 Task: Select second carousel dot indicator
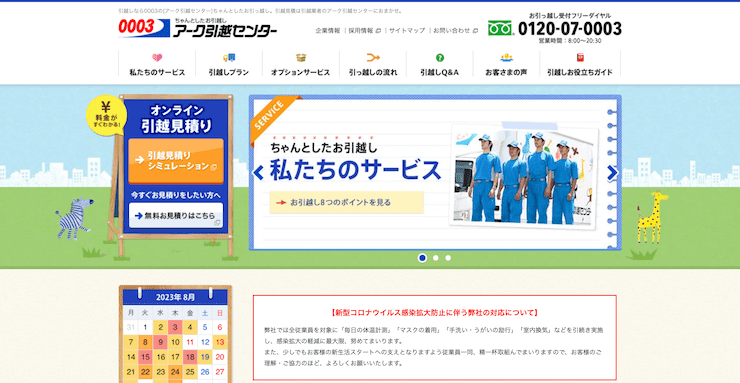pos(436,258)
